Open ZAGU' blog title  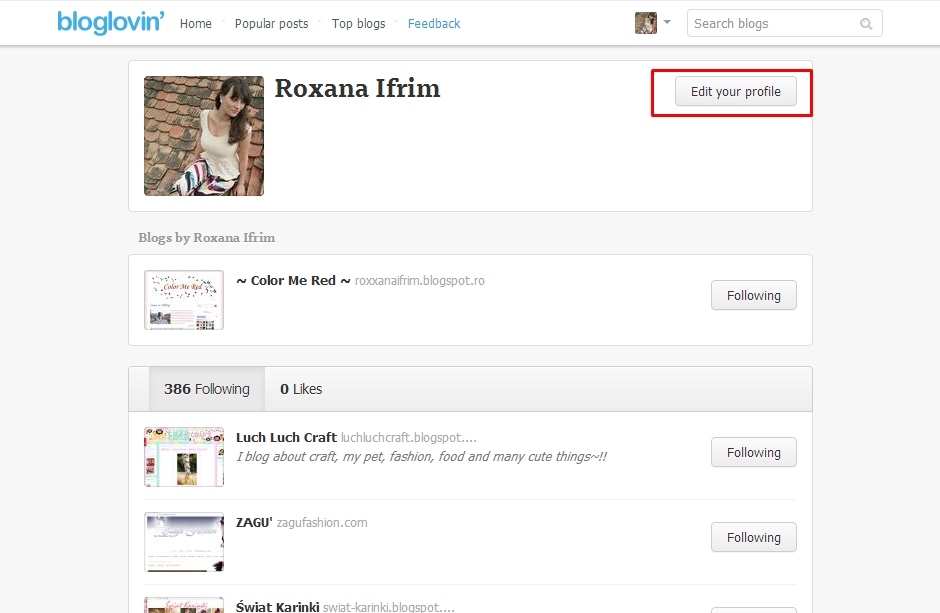[254, 523]
